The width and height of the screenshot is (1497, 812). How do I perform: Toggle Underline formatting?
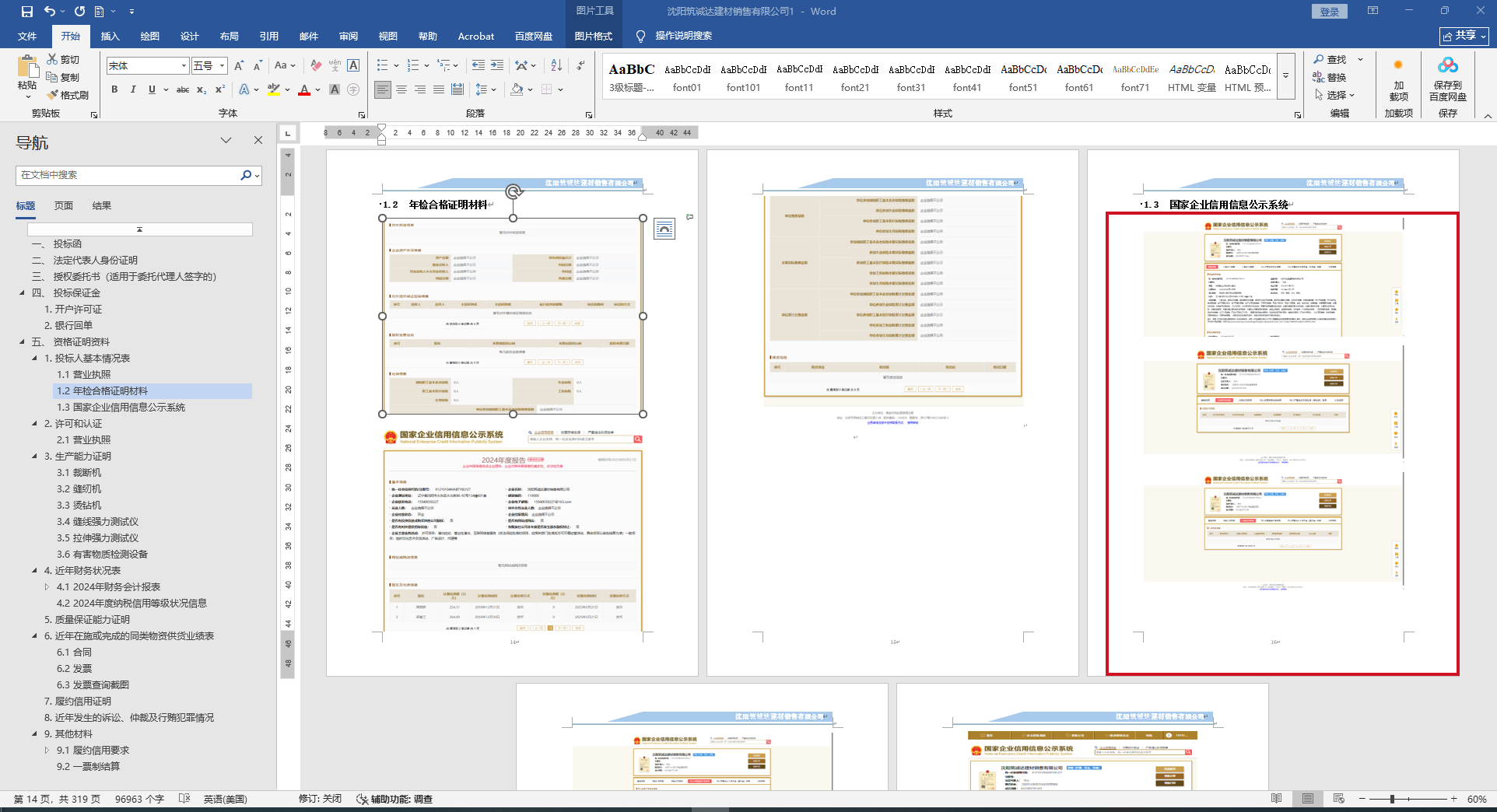tap(152, 89)
